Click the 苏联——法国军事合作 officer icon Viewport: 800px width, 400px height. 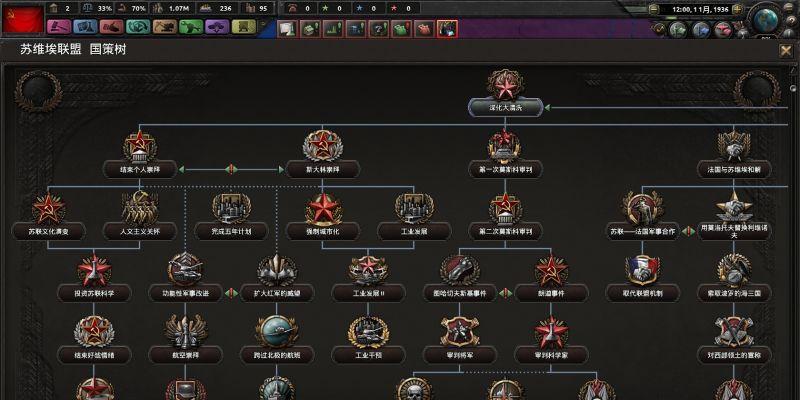point(642,208)
